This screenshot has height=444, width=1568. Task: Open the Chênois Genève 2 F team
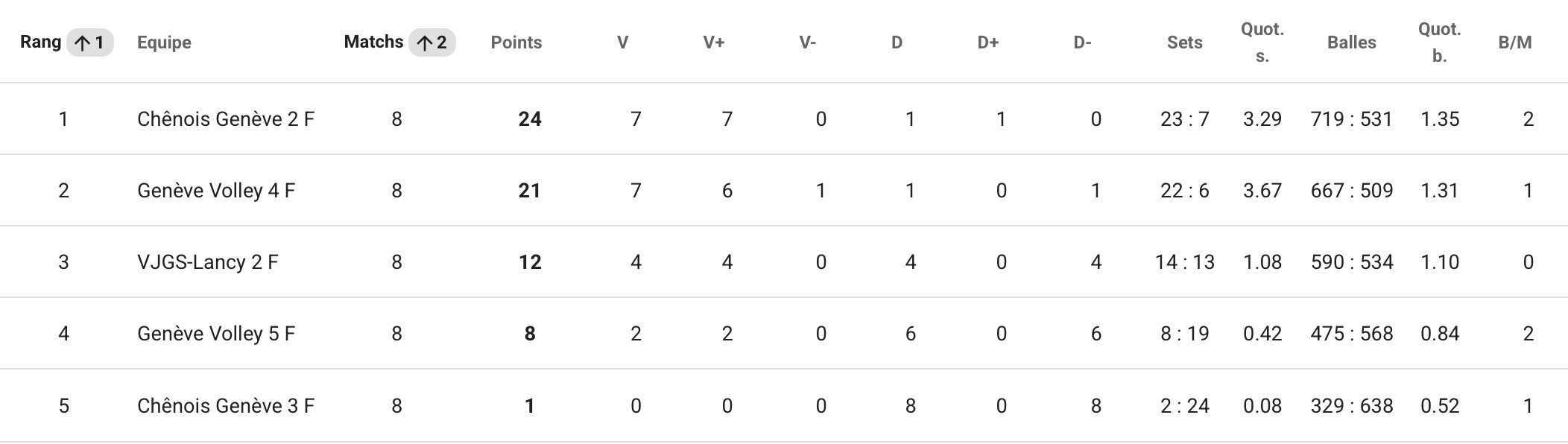[226, 119]
